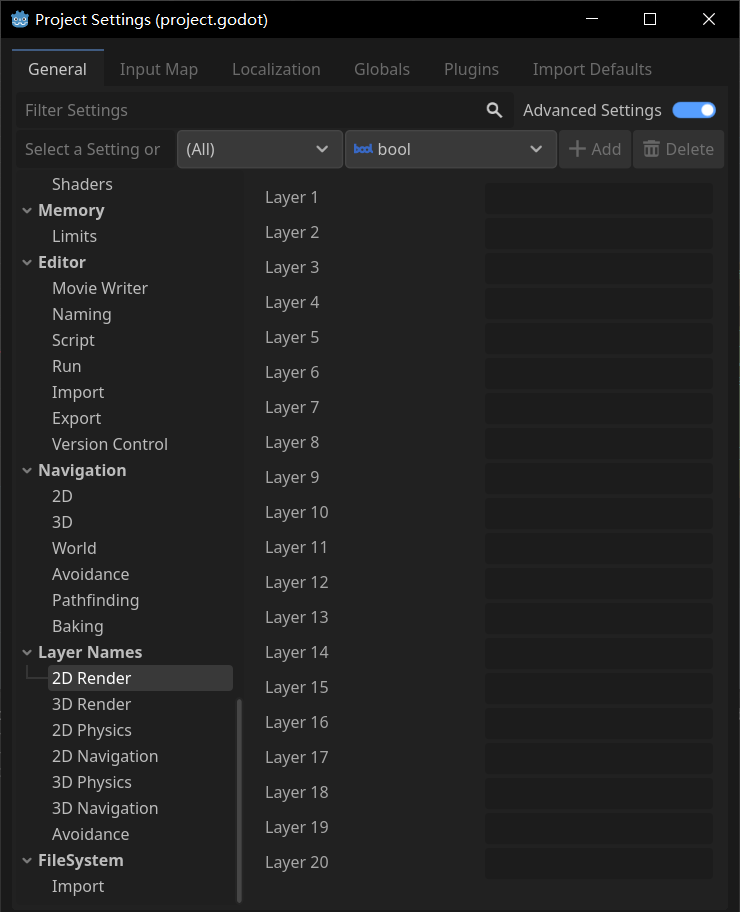Select 2D Navigation under Layer Names
The width and height of the screenshot is (740, 912).
pos(105,757)
